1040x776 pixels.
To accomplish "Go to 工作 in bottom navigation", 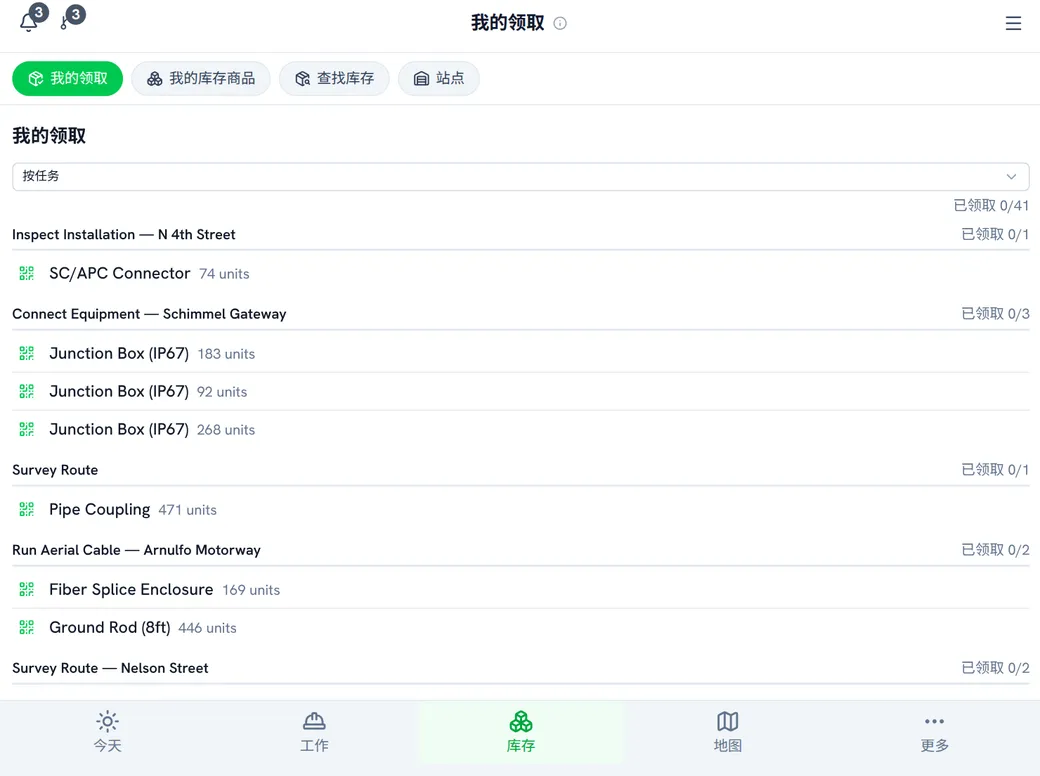I will pos(314,732).
